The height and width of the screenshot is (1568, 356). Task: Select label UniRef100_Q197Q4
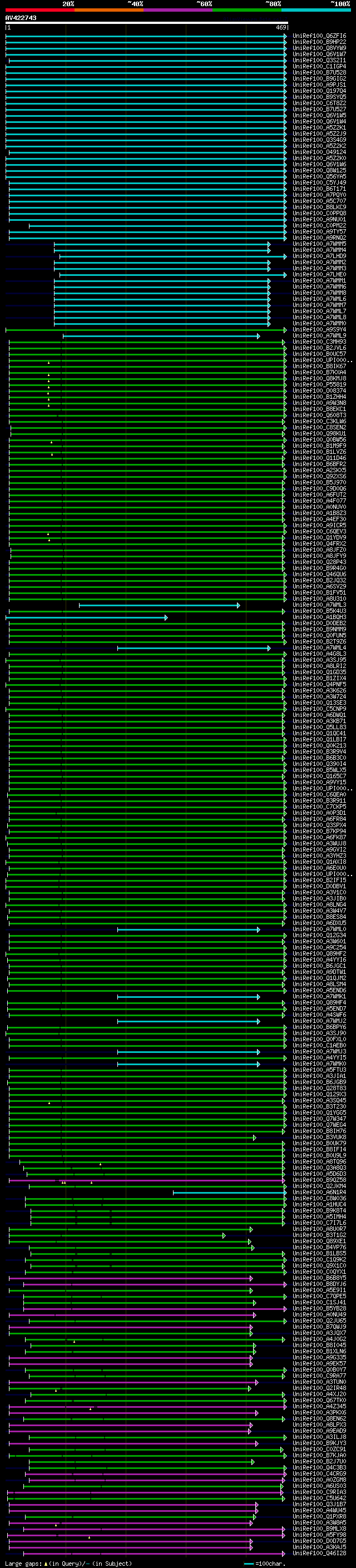click(319, 91)
